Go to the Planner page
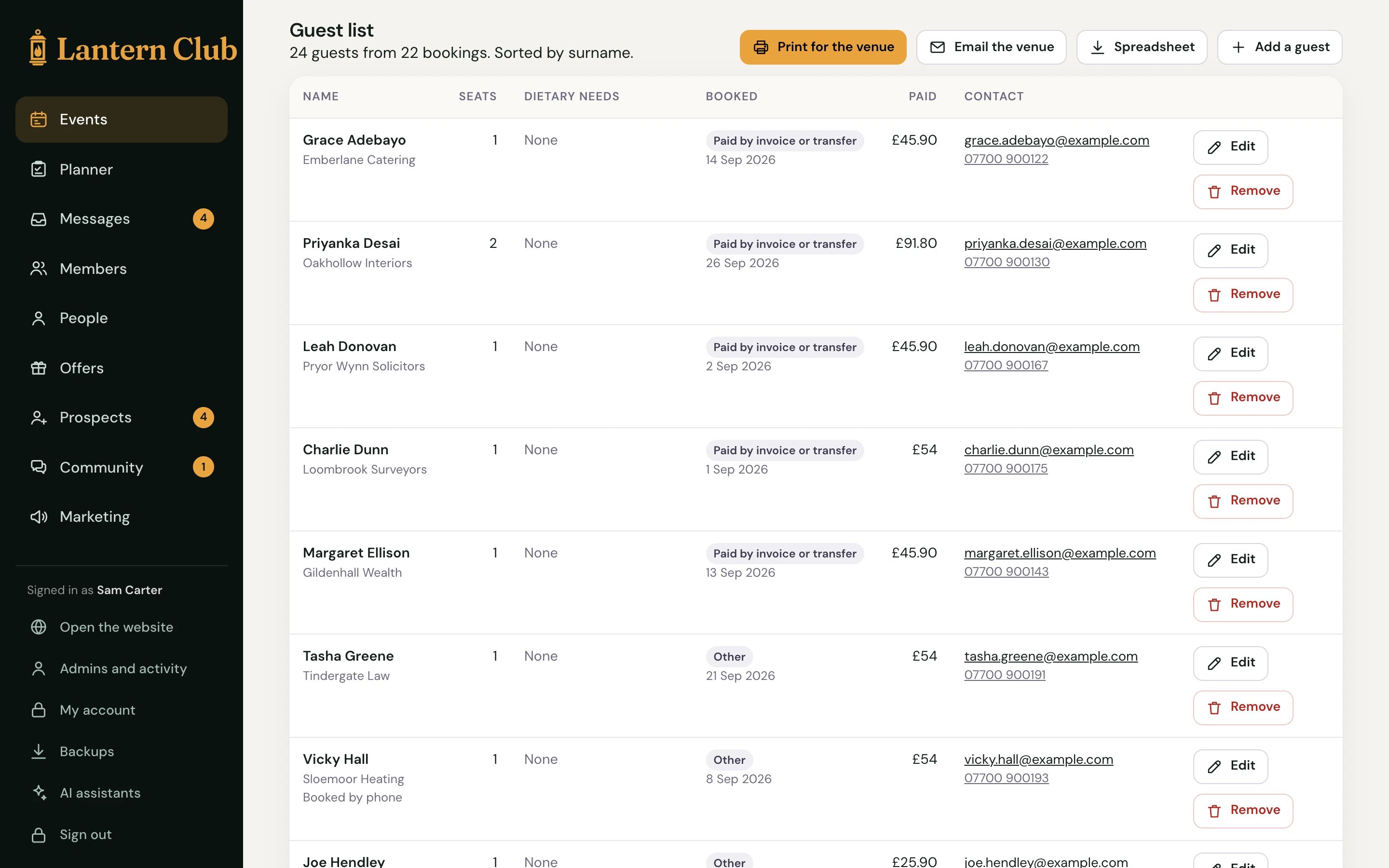 click(x=121, y=169)
